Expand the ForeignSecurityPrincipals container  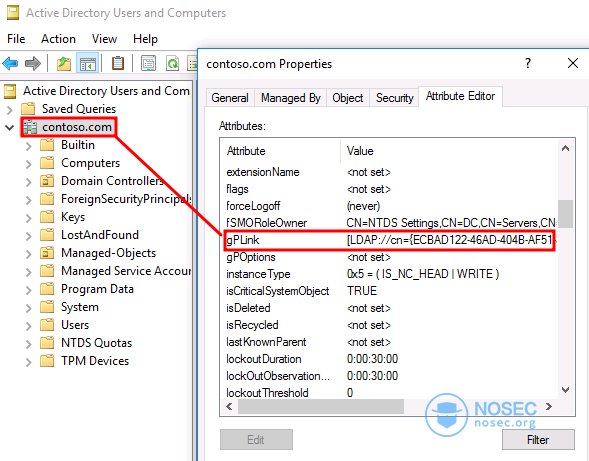point(29,200)
